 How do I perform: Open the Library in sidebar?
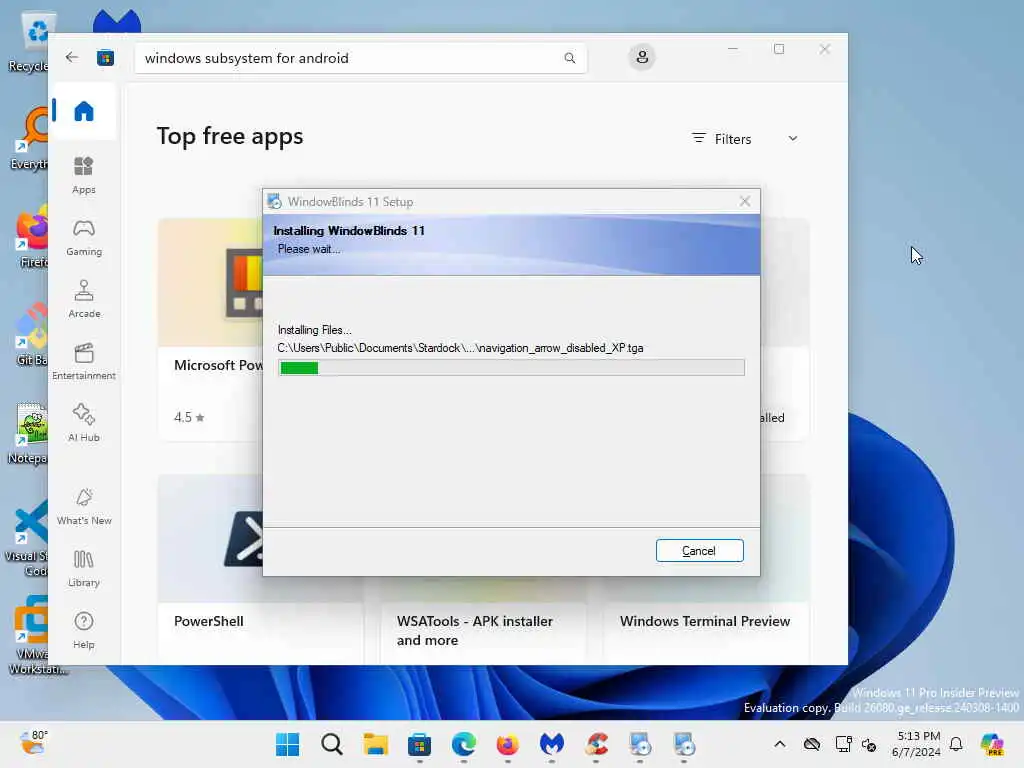84,569
